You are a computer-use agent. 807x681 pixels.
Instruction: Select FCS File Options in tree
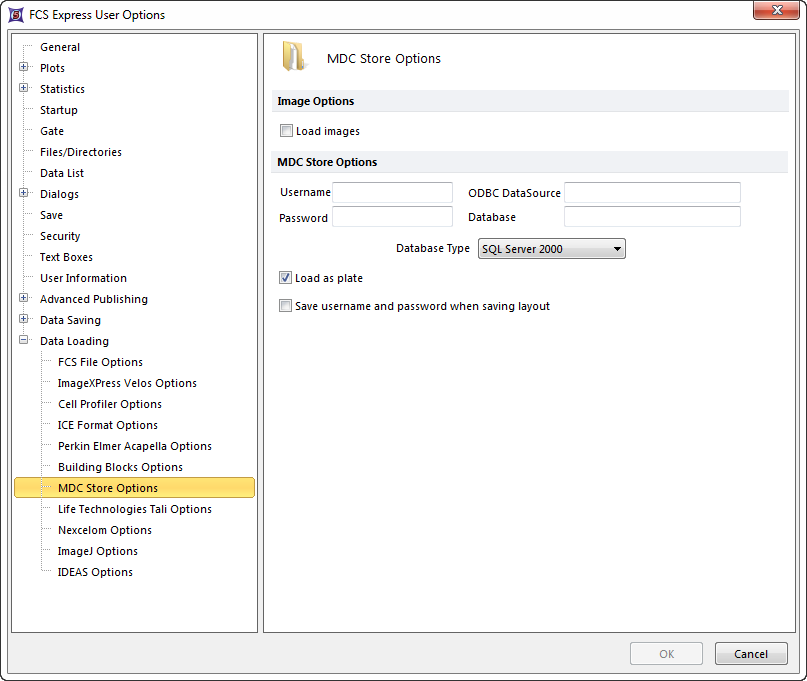100,362
